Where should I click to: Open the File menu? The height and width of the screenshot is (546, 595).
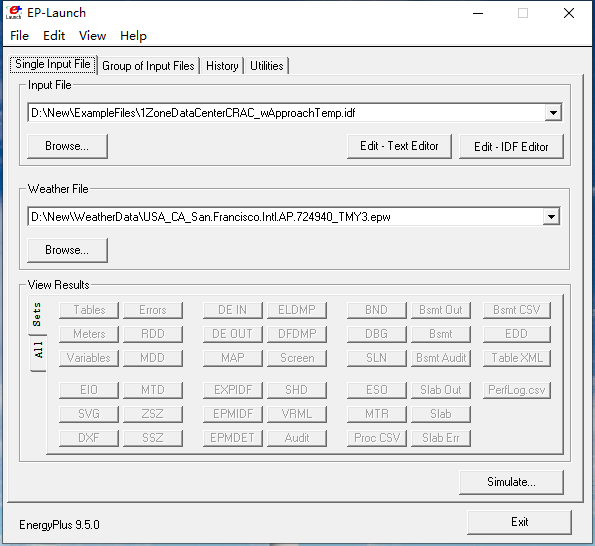tap(19, 36)
